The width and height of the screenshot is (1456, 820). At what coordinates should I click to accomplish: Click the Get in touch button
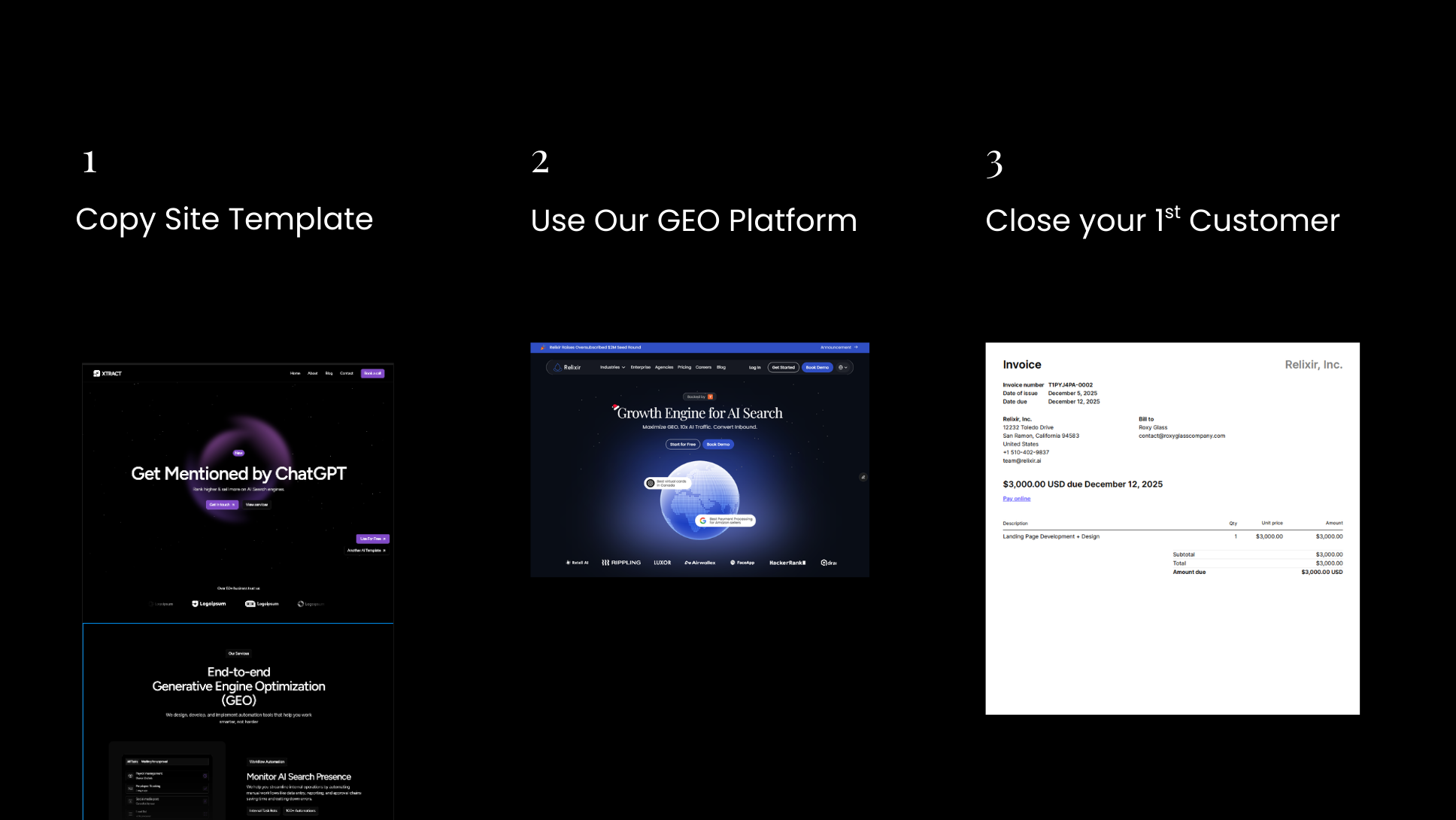222,505
